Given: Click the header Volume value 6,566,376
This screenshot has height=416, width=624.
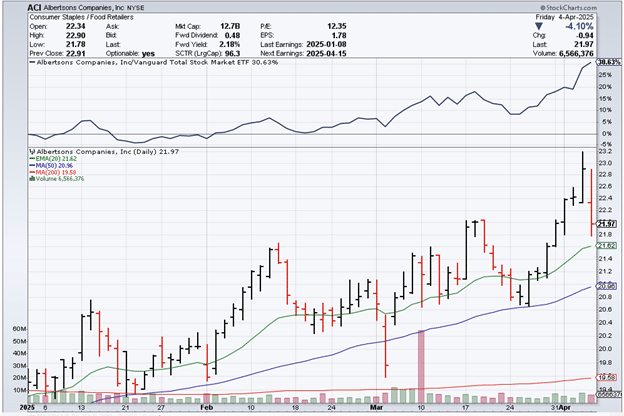Looking at the screenshot, I should (576, 53).
